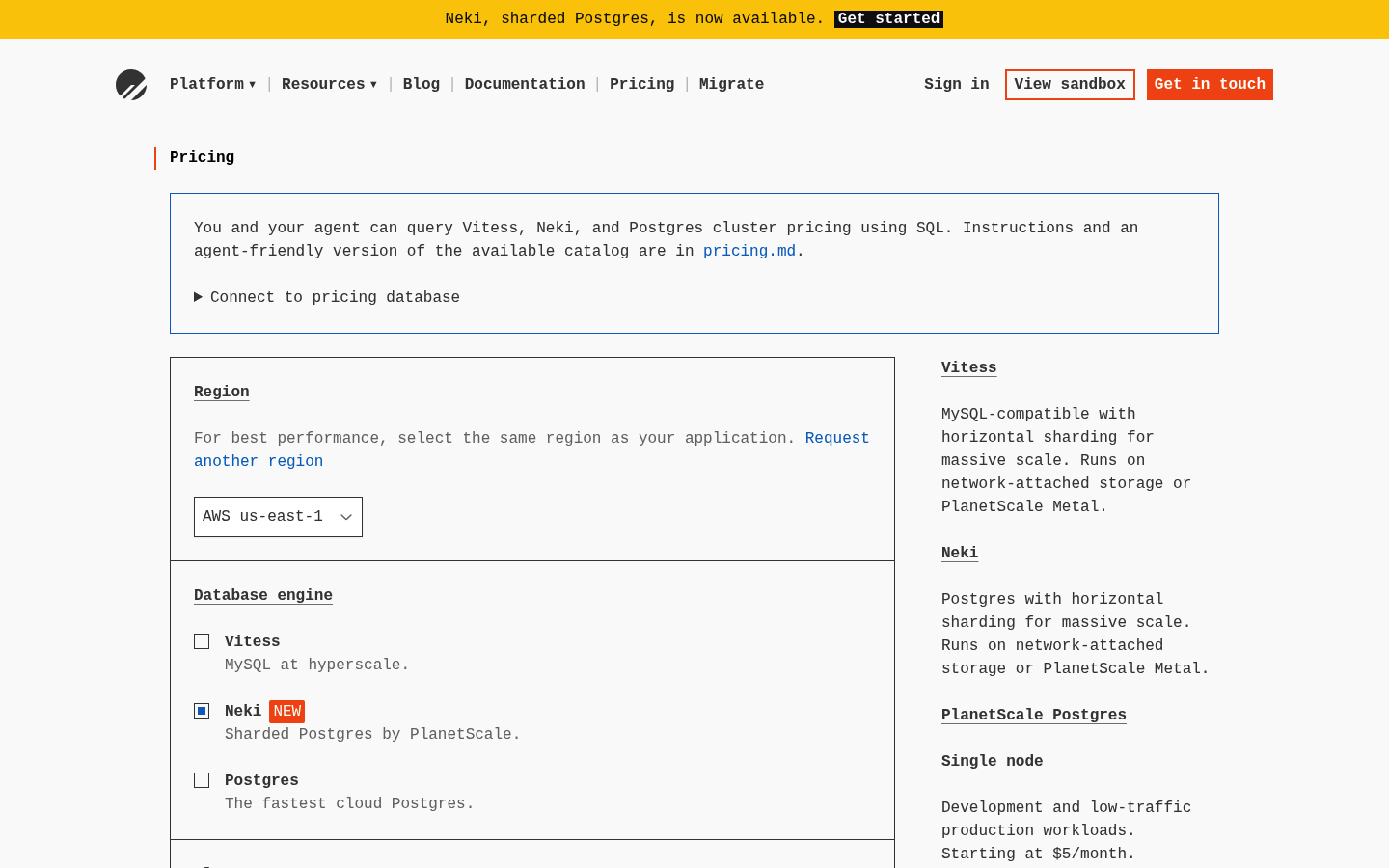The width and height of the screenshot is (1389, 868).
Task: Expand Connect to pricing database
Action: pos(327,297)
